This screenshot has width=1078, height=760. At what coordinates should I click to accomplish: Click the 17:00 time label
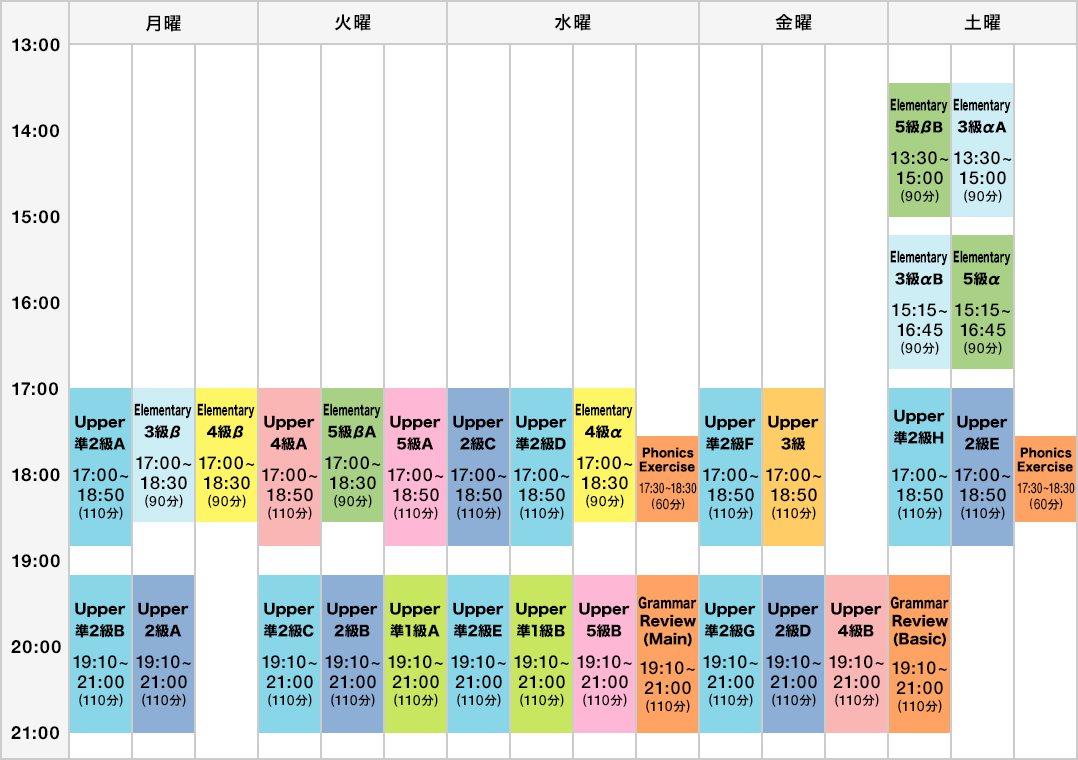[36, 389]
